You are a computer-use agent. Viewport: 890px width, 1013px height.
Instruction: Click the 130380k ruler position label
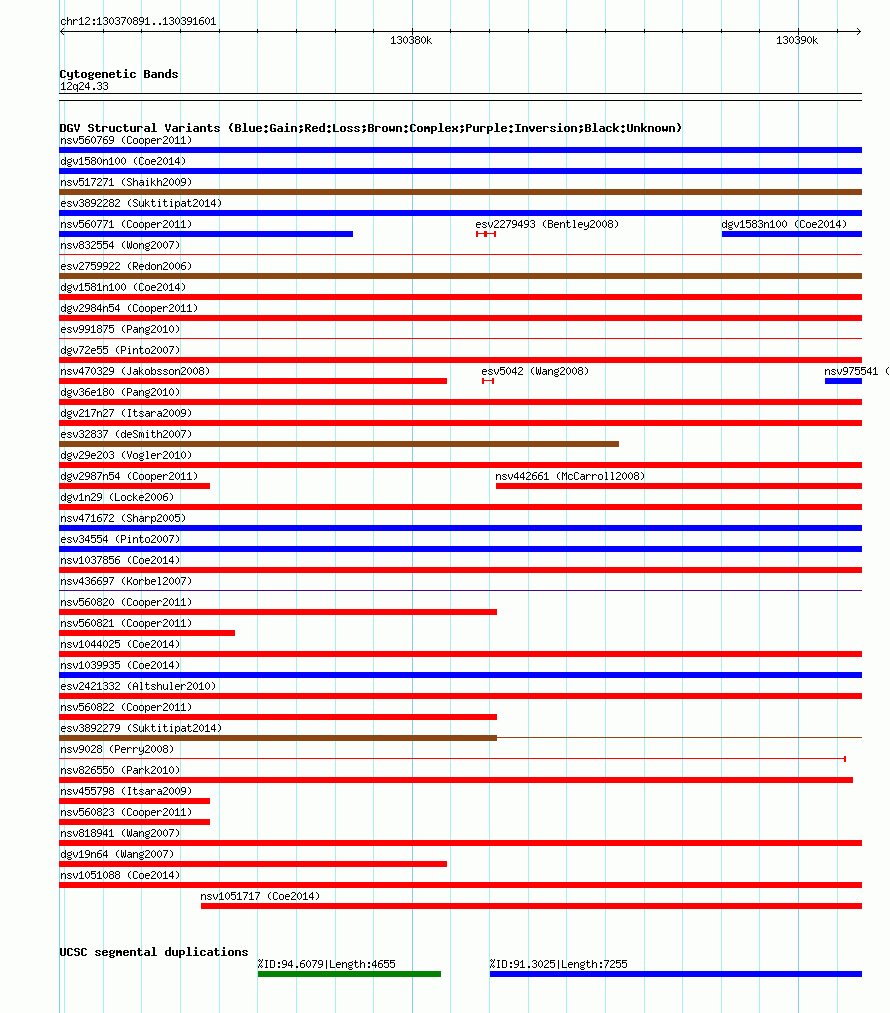pyautogui.click(x=411, y=40)
